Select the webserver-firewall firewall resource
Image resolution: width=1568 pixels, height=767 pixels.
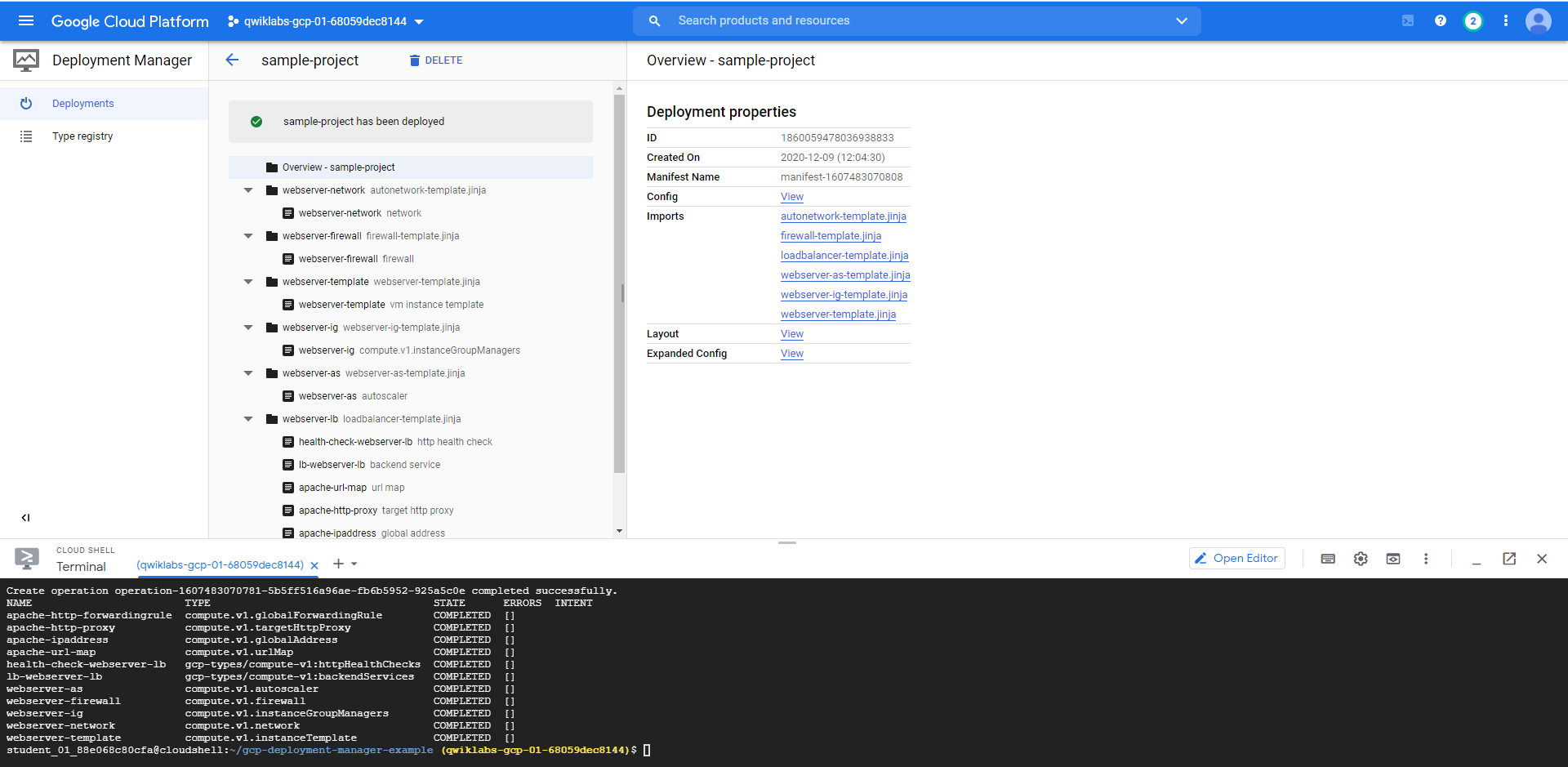[349, 259]
